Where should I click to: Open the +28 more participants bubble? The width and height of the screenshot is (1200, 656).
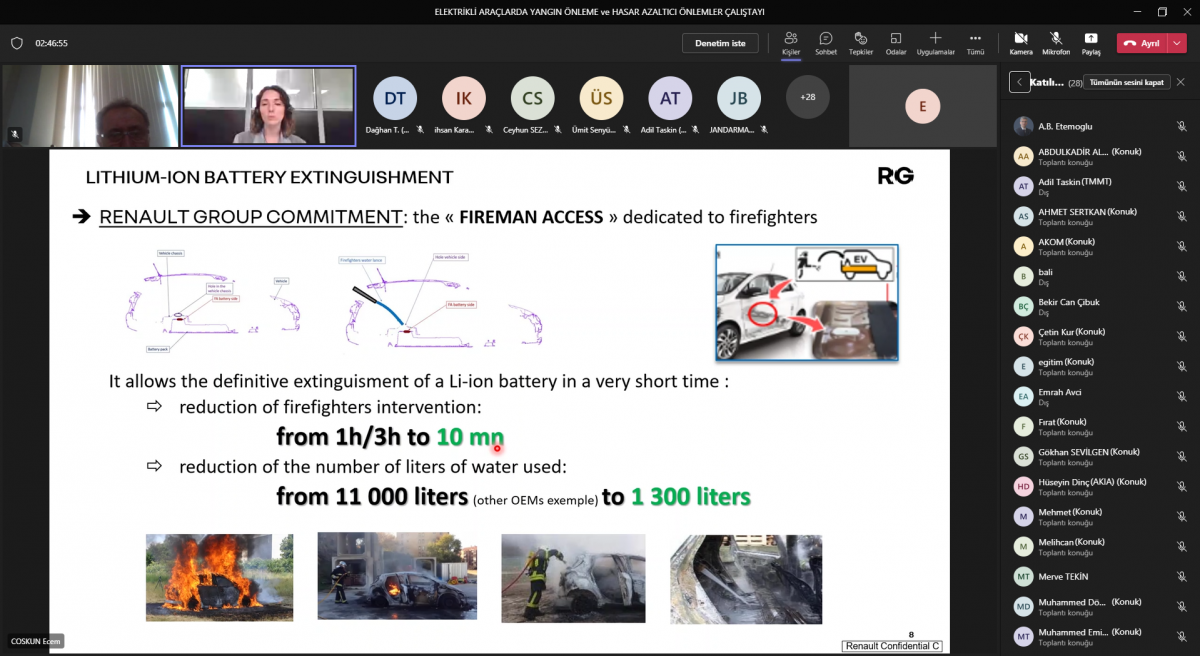[808, 97]
